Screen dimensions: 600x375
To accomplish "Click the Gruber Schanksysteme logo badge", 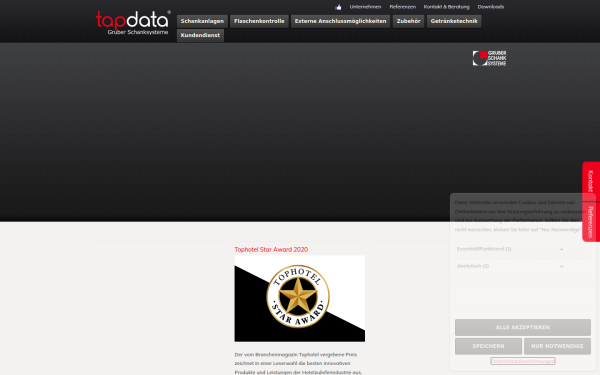I will point(489,58).
